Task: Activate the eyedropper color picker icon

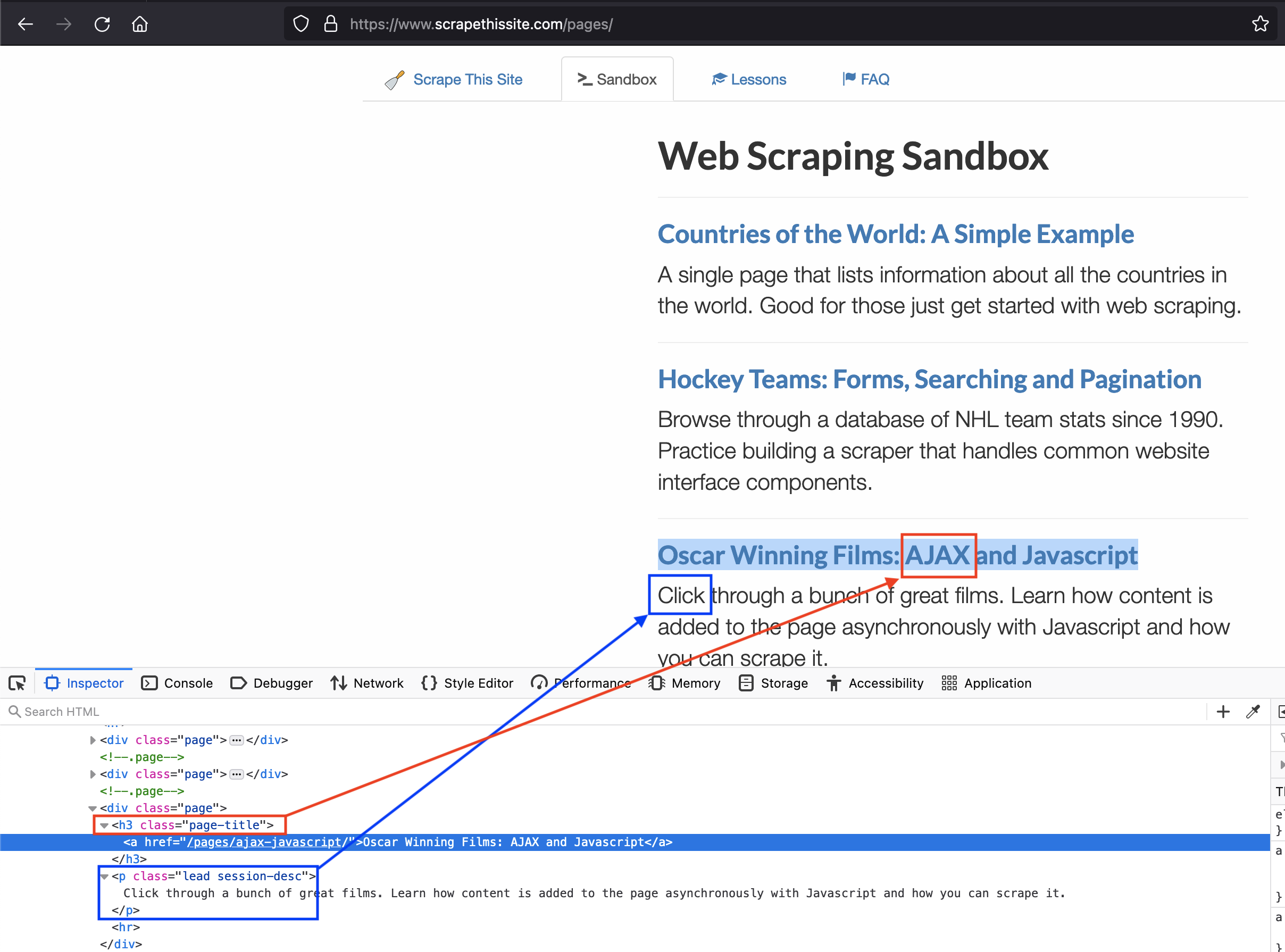Action: point(1253,712)
